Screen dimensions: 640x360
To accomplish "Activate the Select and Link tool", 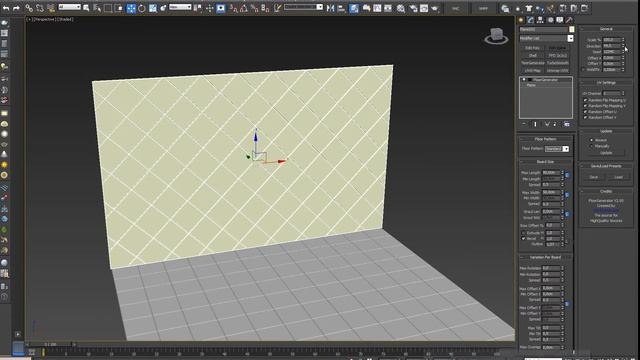I will tap(29, 8).
